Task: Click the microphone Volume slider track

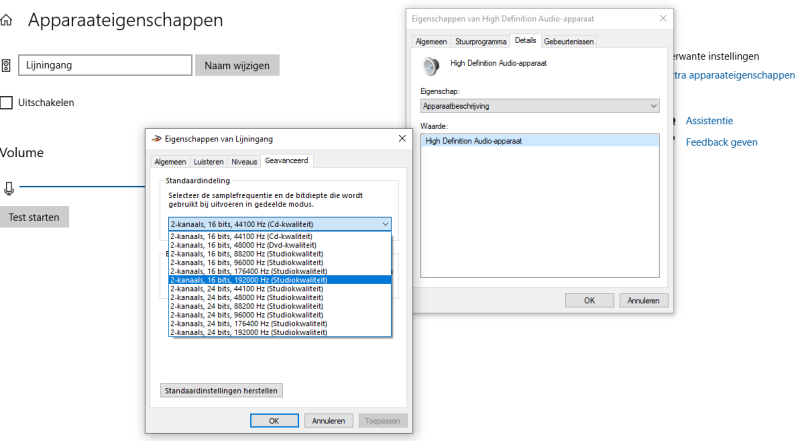Action: coord(83,187)
